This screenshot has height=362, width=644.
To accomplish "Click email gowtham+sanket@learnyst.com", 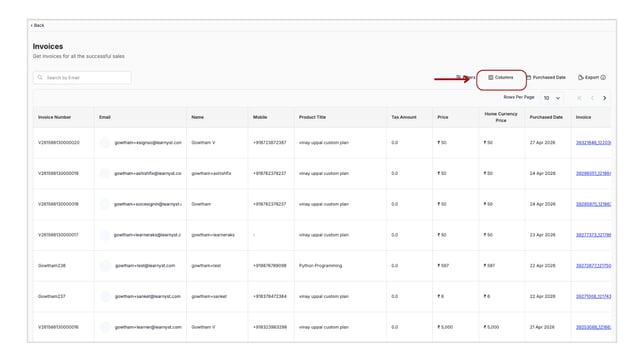I will 147,296.
